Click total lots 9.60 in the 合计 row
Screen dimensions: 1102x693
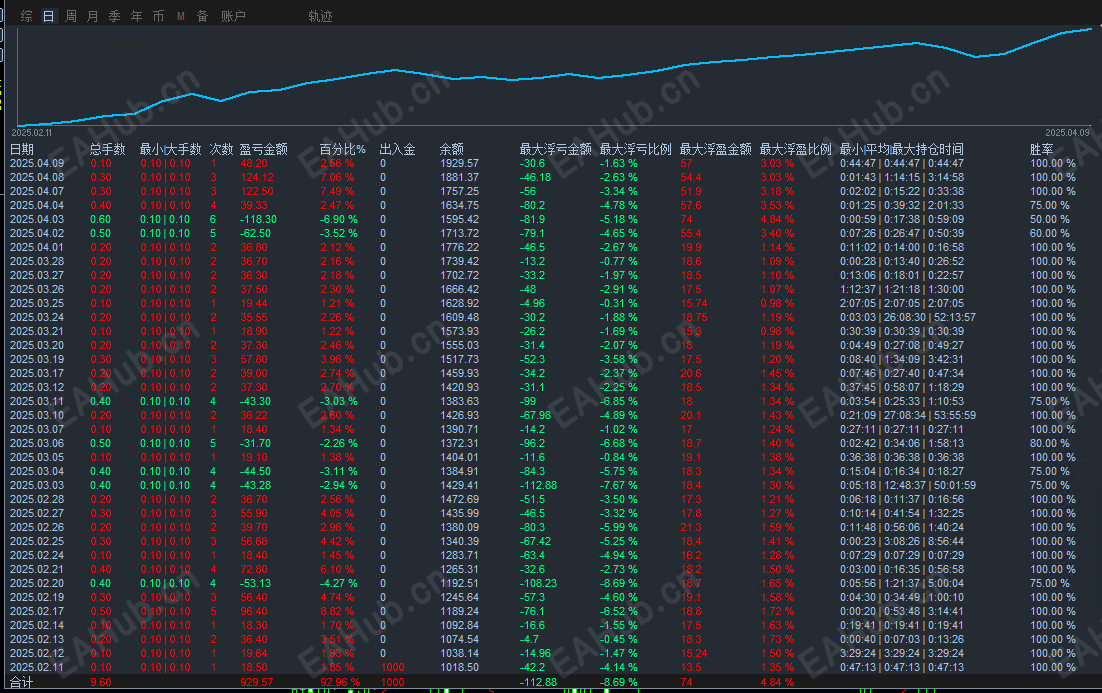[x=101, y=682]
